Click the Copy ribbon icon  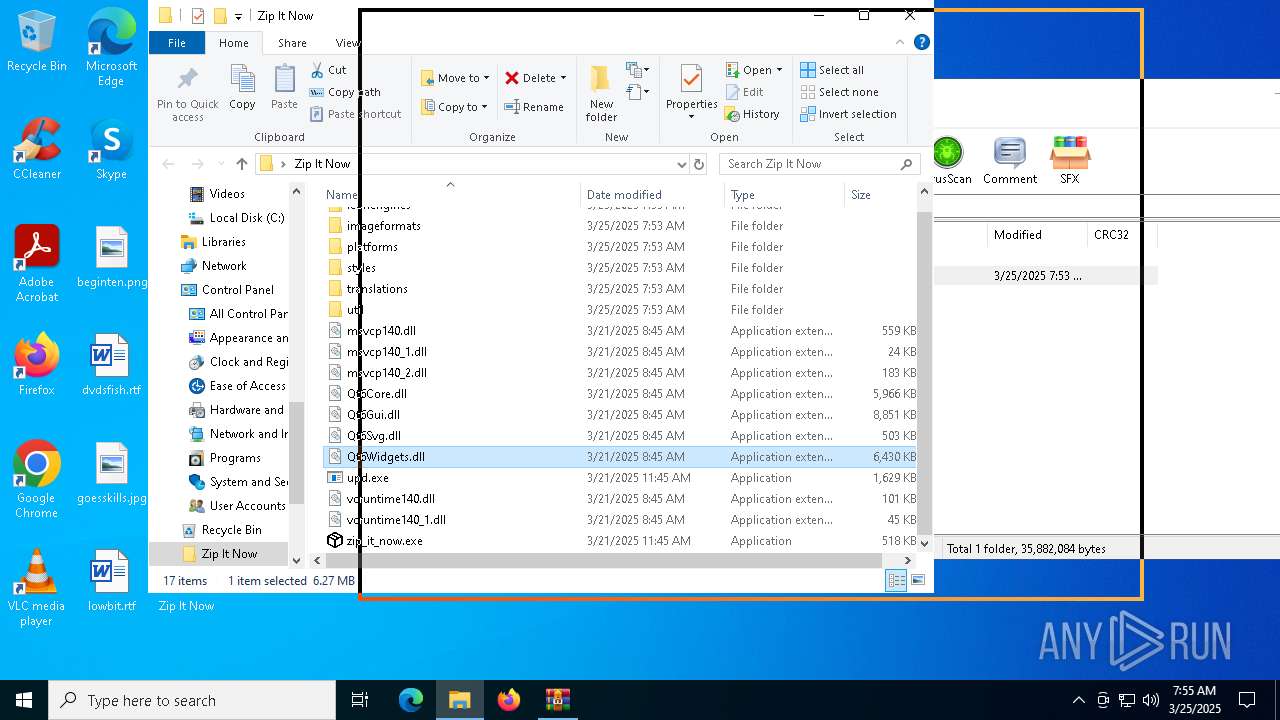point(242,79)
